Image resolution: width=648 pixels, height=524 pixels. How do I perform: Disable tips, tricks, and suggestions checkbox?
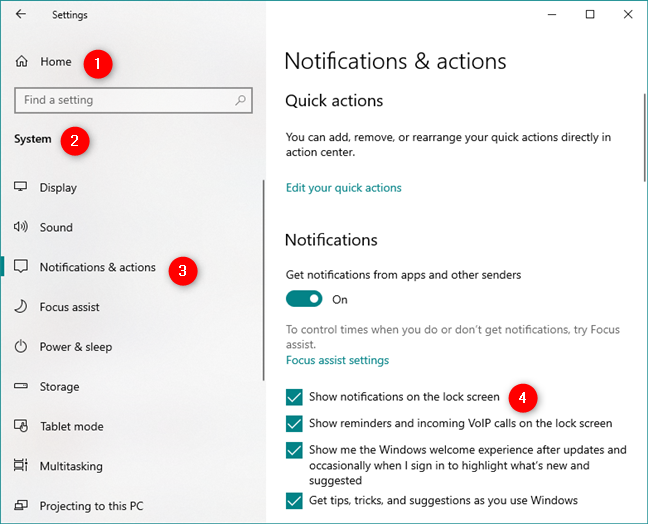pos(294,500)
